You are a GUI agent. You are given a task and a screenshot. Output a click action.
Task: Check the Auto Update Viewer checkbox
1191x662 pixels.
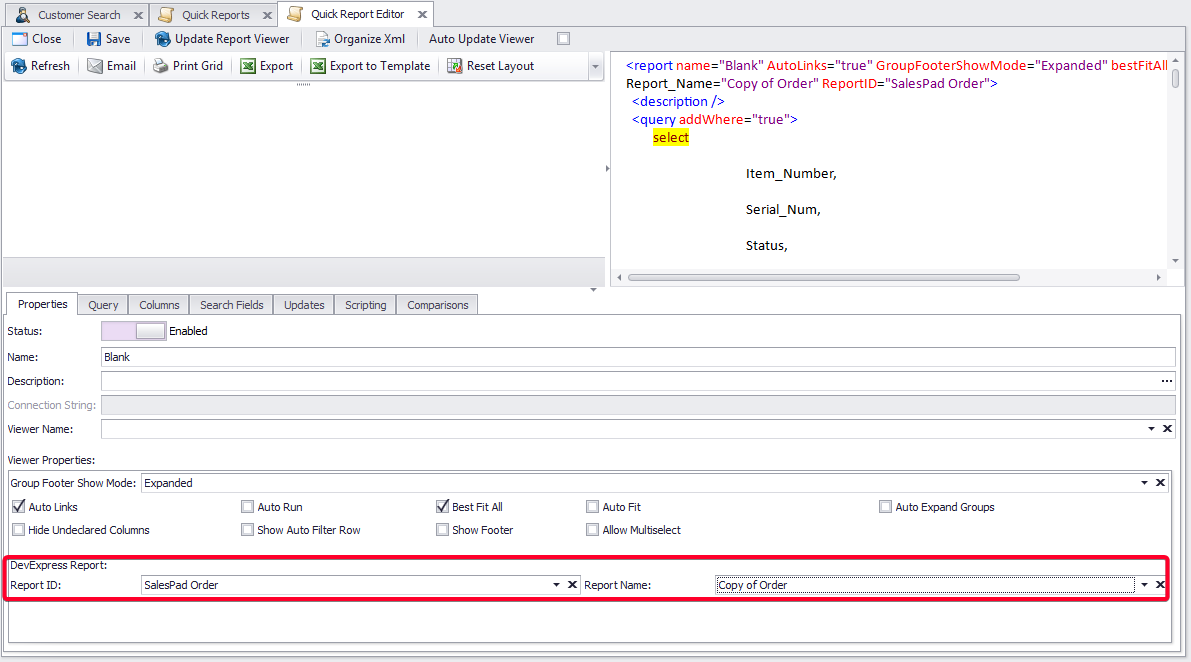[563, 39]
